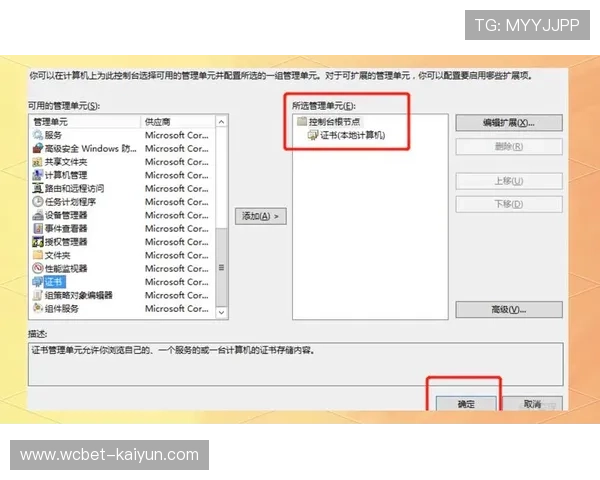Click the 描述 text box content
The height and width of the screenshot is (480, 600).
[x=295, y=364]
